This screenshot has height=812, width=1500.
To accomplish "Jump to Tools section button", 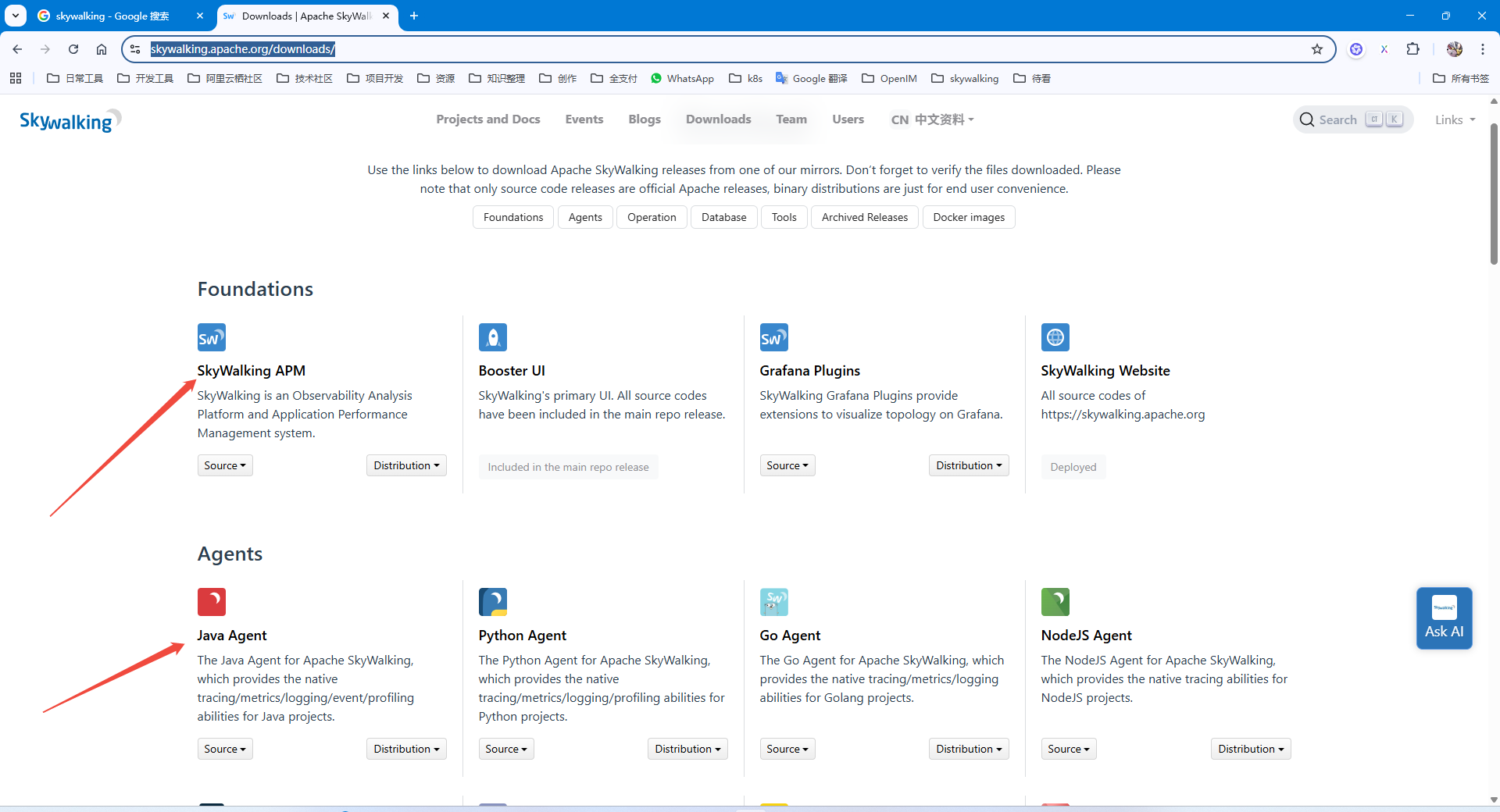I will click(784, 217).
